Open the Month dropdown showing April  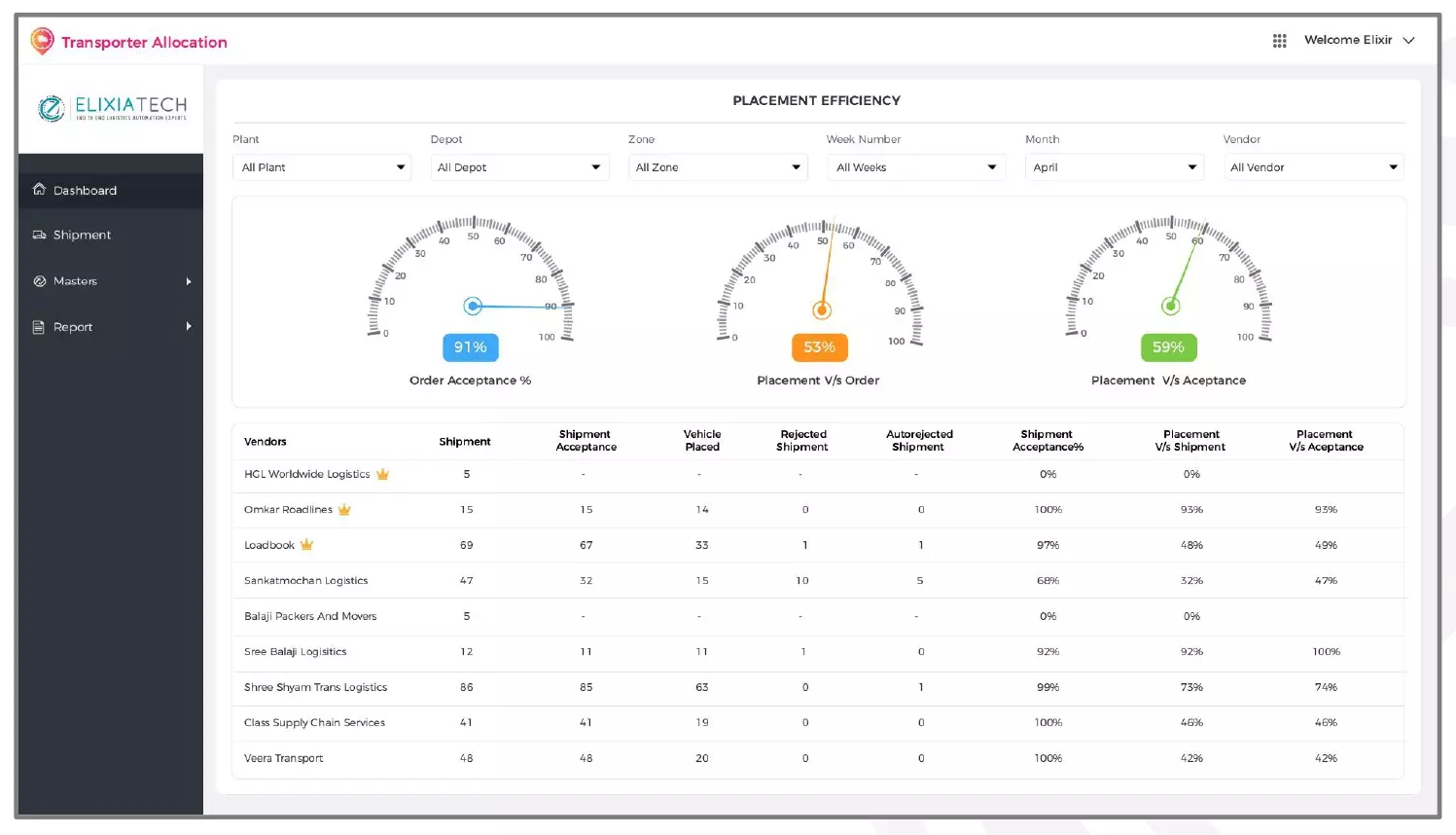tap(1114, 167)
